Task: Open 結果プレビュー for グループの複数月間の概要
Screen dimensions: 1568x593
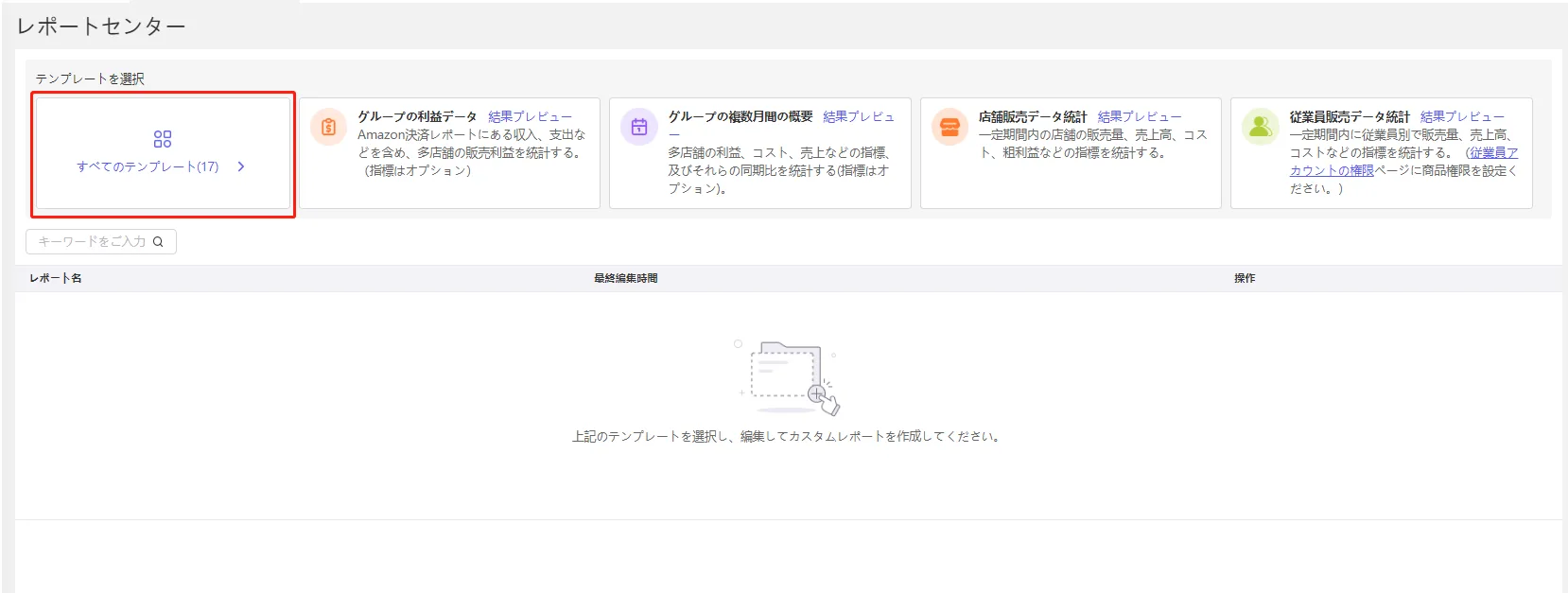Action: (x=859, y=116)
